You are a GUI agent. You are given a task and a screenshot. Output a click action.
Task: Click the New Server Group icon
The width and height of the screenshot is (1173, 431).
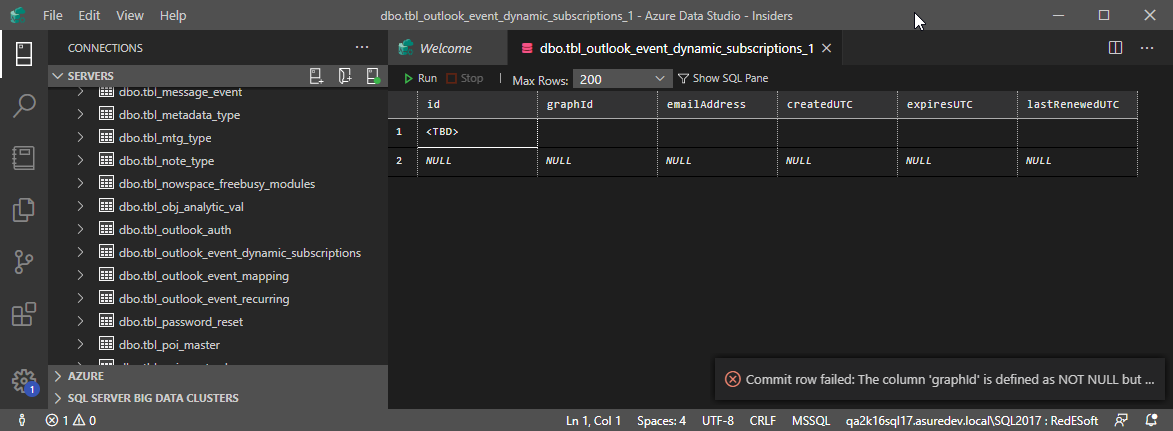345,76
